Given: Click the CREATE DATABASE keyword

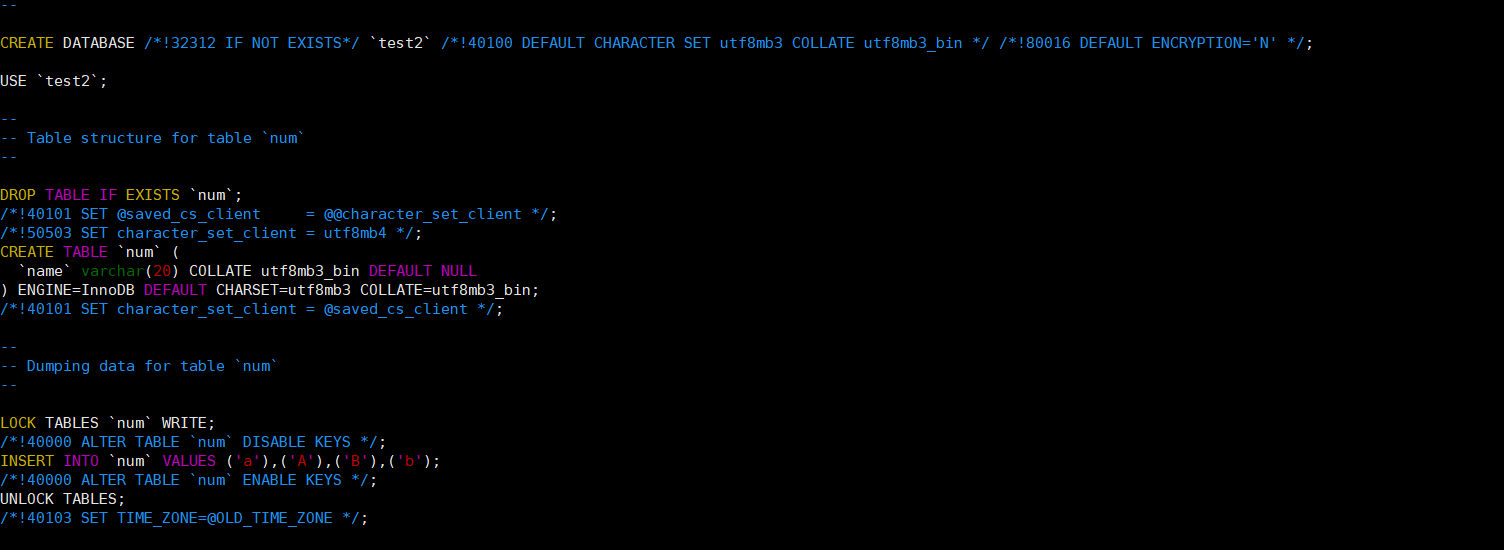Looking at the screenshot, I should coord(67,43).
